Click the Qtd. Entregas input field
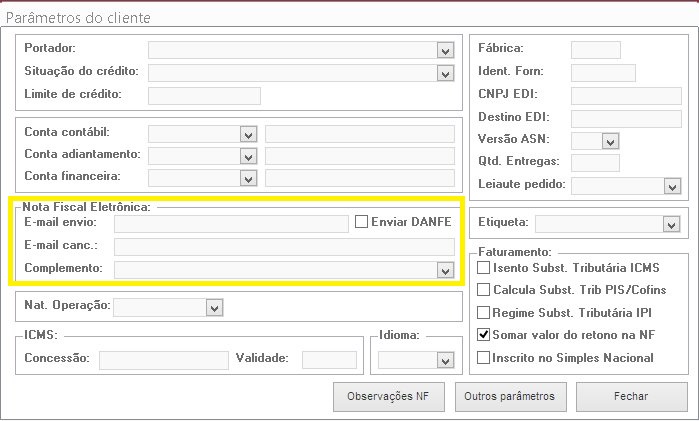 [x=595, y=163]
